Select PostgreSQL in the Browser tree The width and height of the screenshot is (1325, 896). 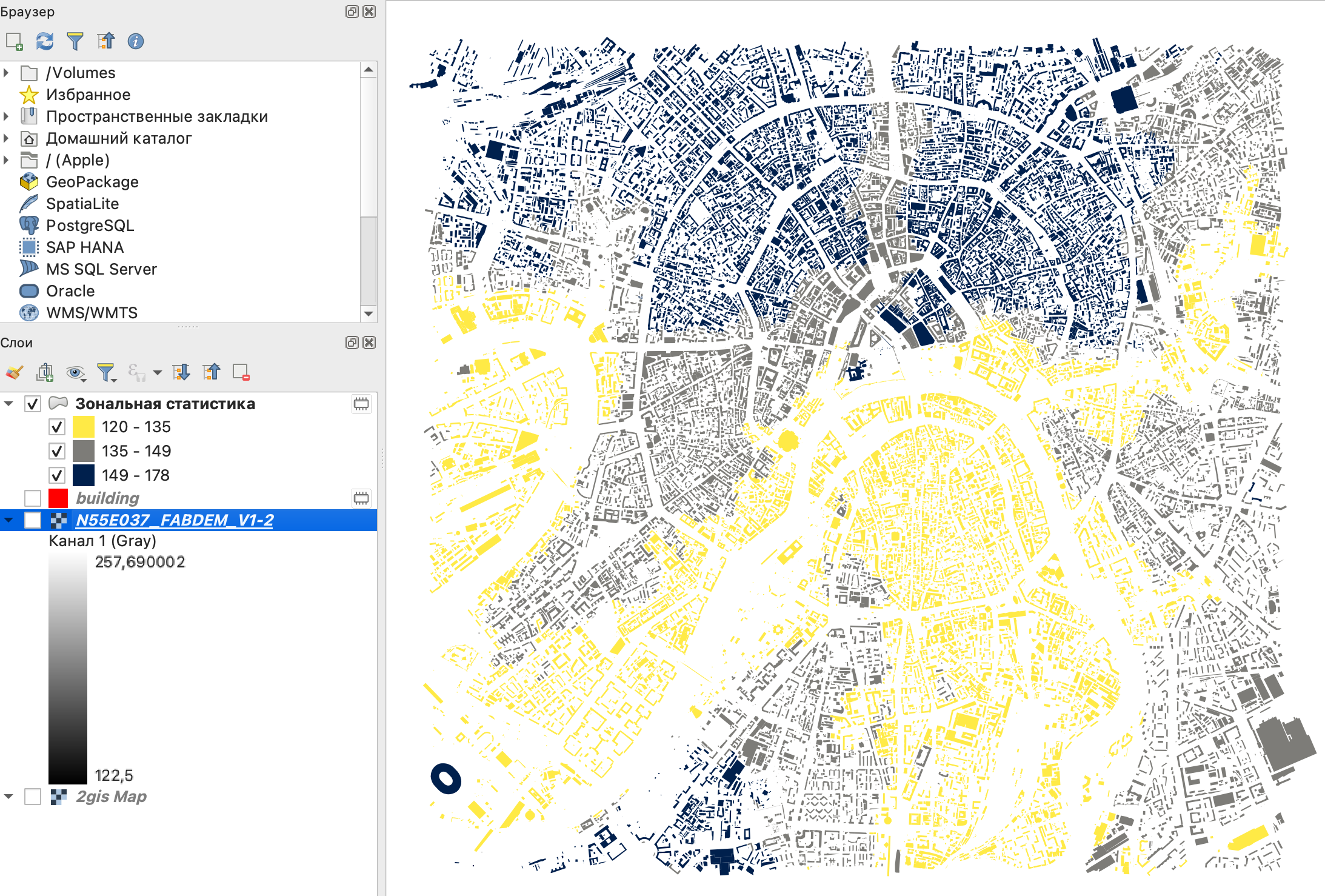(90, 226)
